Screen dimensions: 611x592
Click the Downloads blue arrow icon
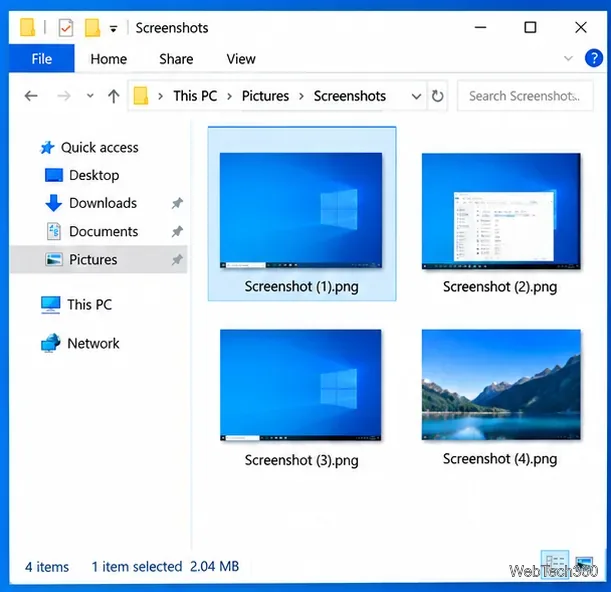coord(53,203)
